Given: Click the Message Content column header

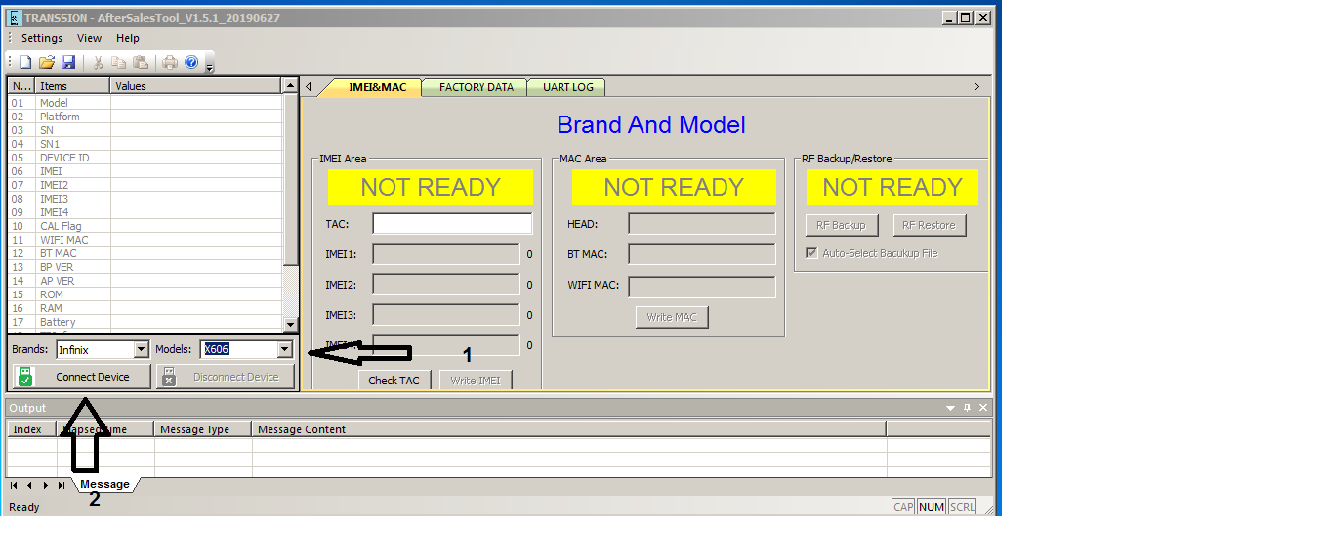Looking at the screenshot, I should pos(569,429).
